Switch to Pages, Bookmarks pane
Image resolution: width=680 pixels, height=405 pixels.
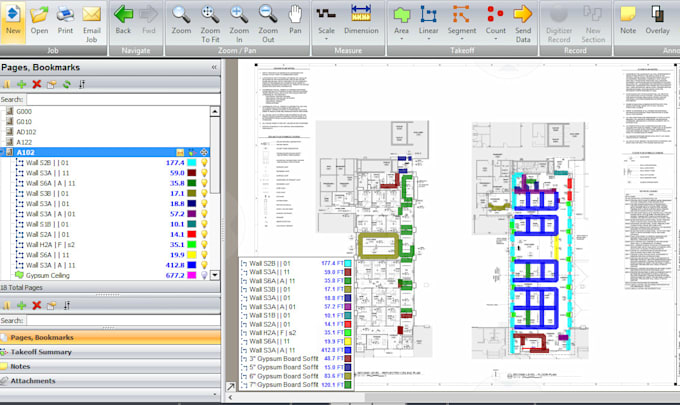click(110, 337)
